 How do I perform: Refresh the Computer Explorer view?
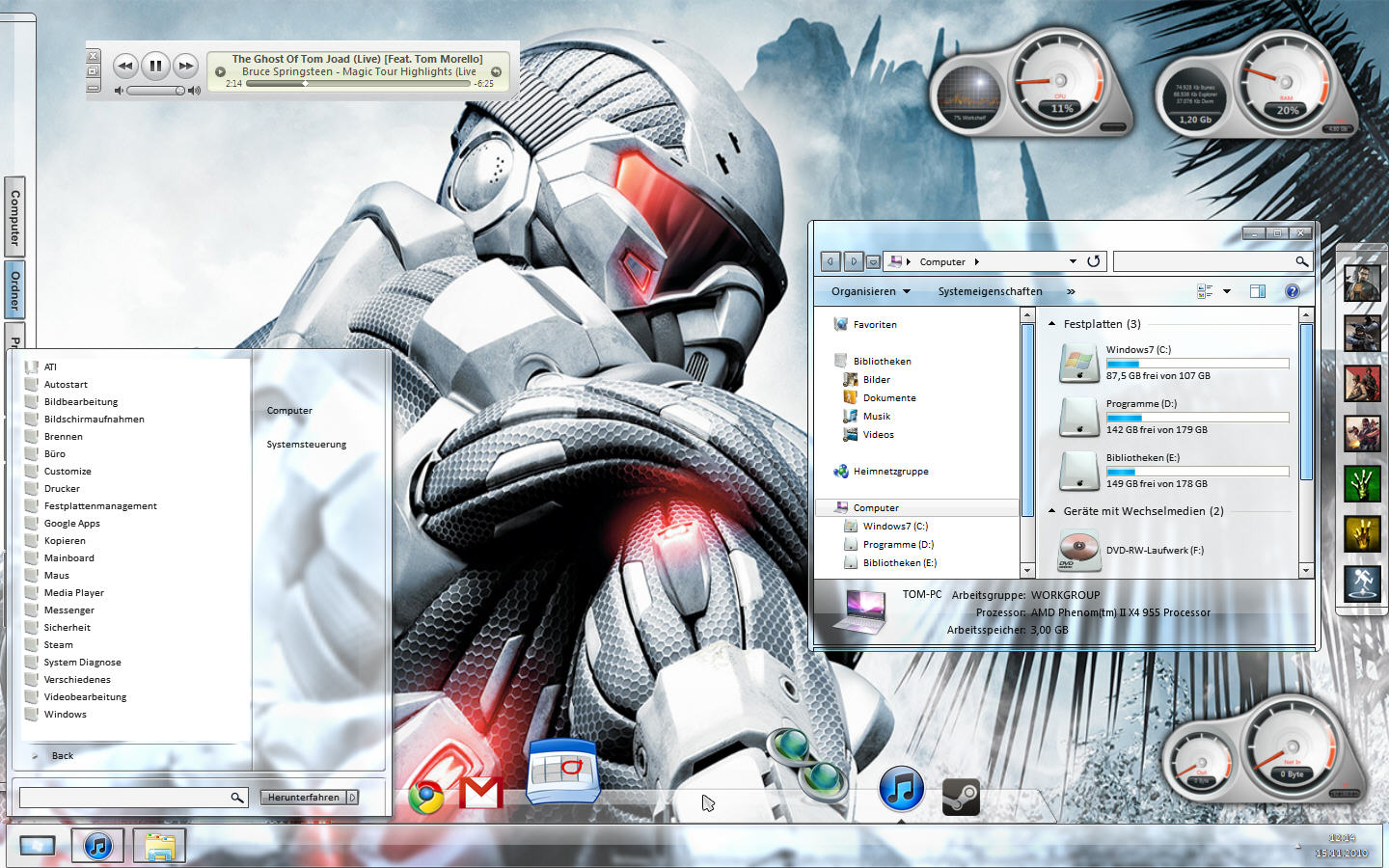[x=1094, y=261]
